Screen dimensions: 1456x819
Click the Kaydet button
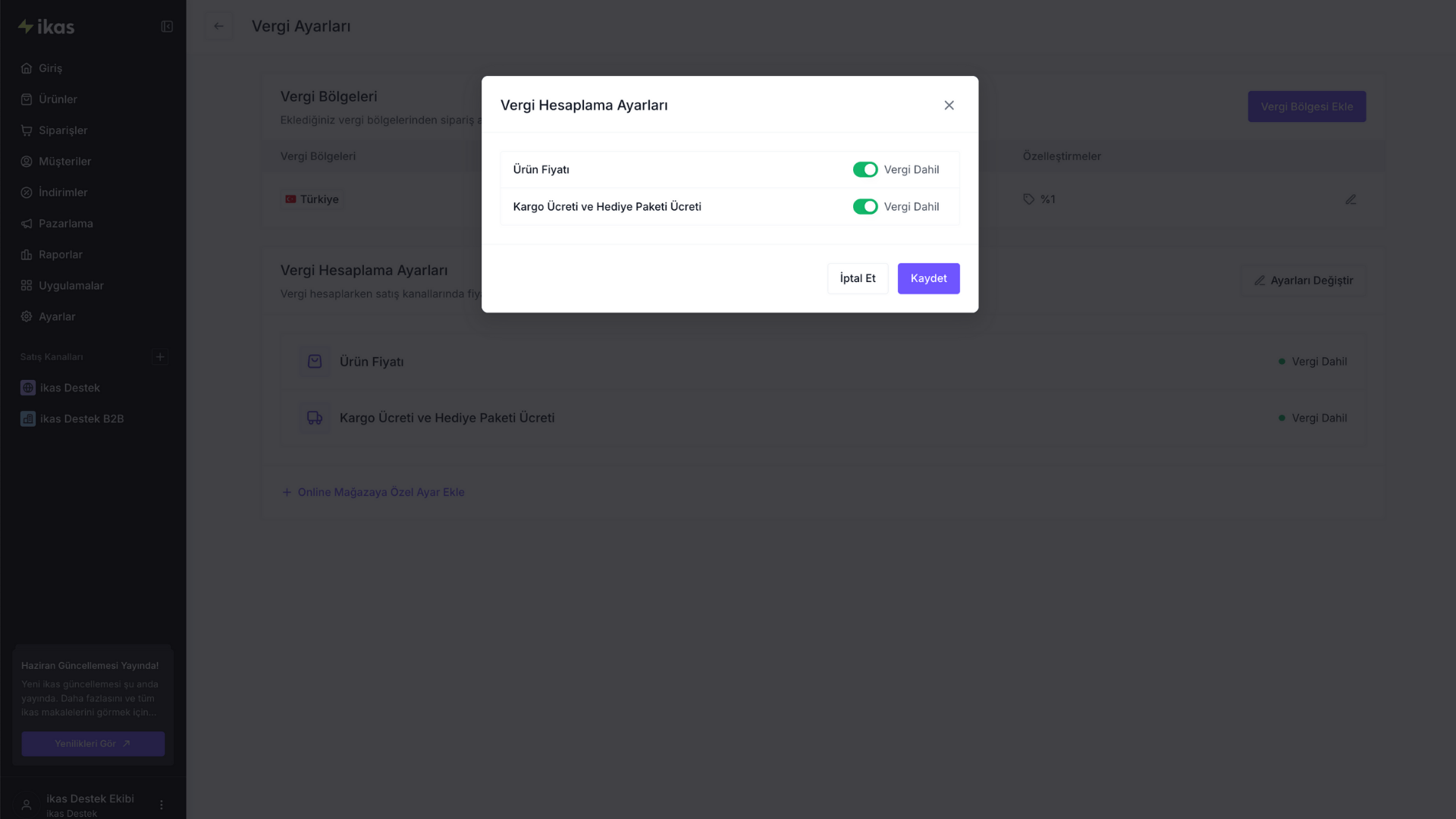pos(928,278)
